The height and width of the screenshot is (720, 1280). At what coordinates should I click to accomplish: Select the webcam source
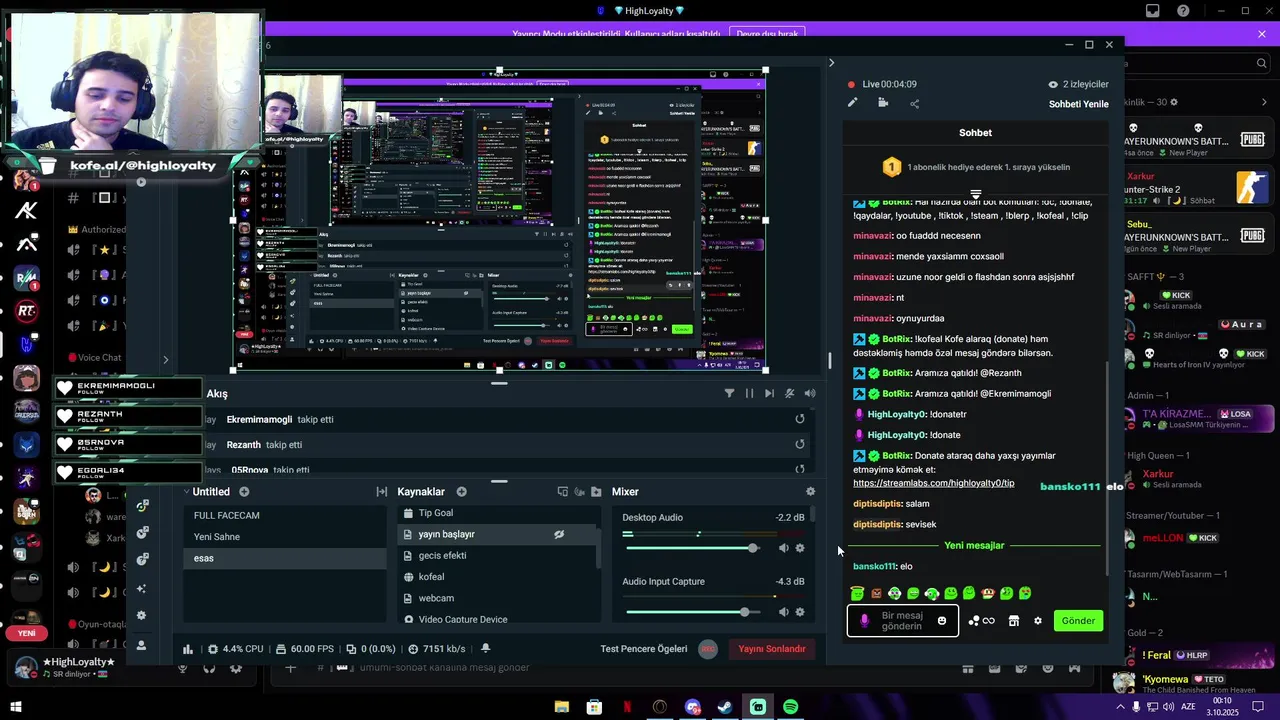(x=497, y=598)
